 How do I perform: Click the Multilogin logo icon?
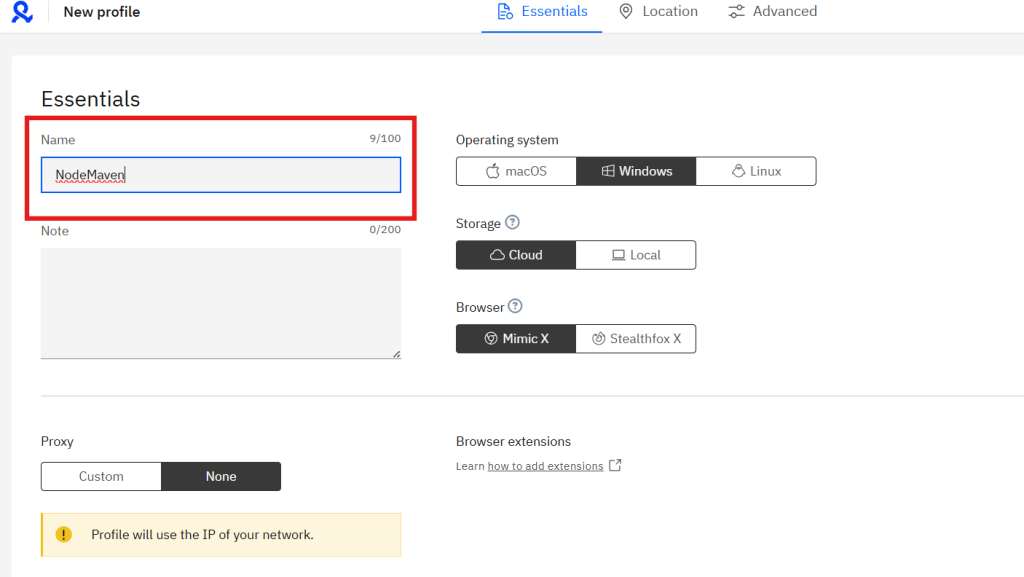click(22, 13)
